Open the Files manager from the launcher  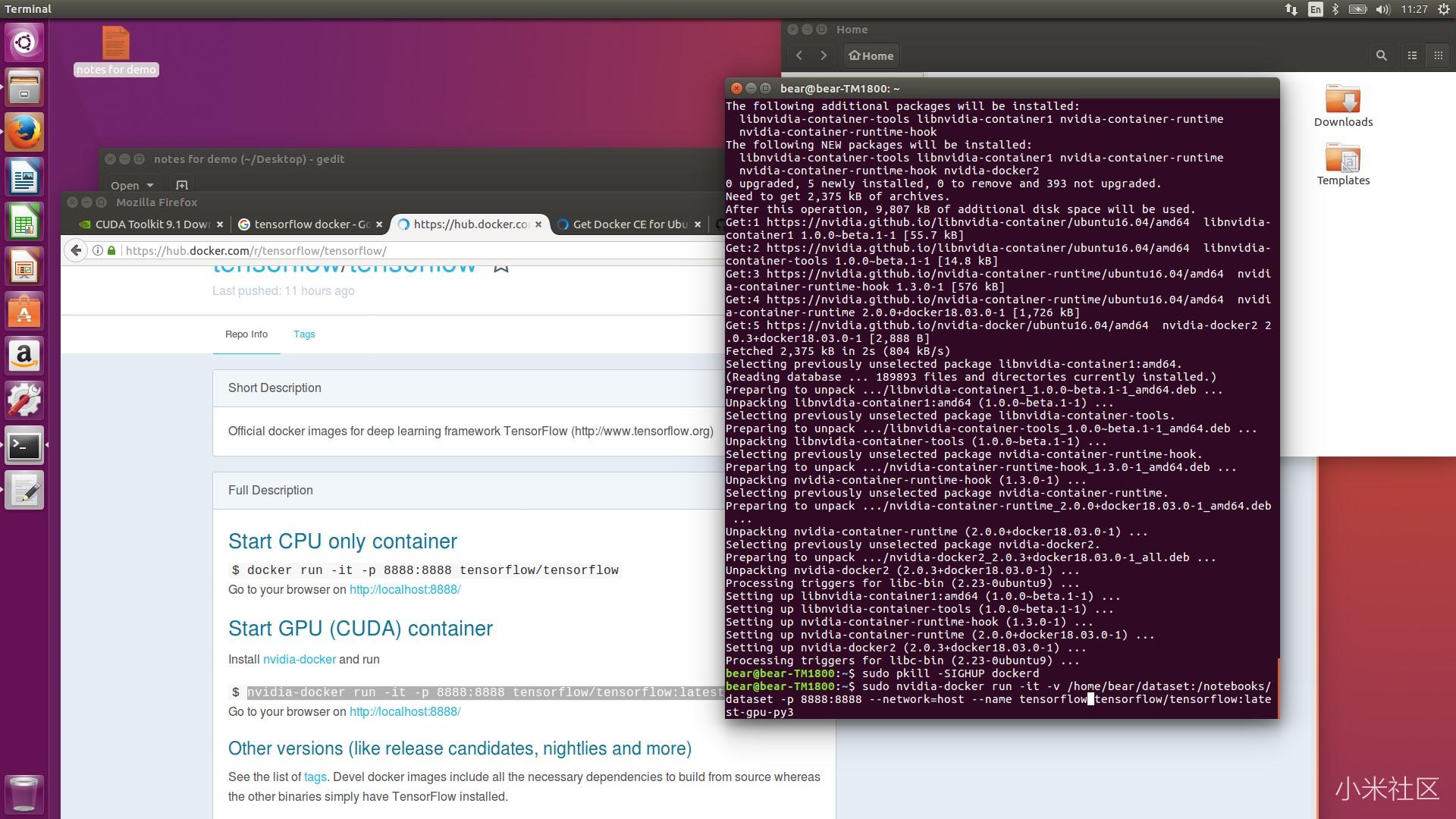(x=24, y=87)
